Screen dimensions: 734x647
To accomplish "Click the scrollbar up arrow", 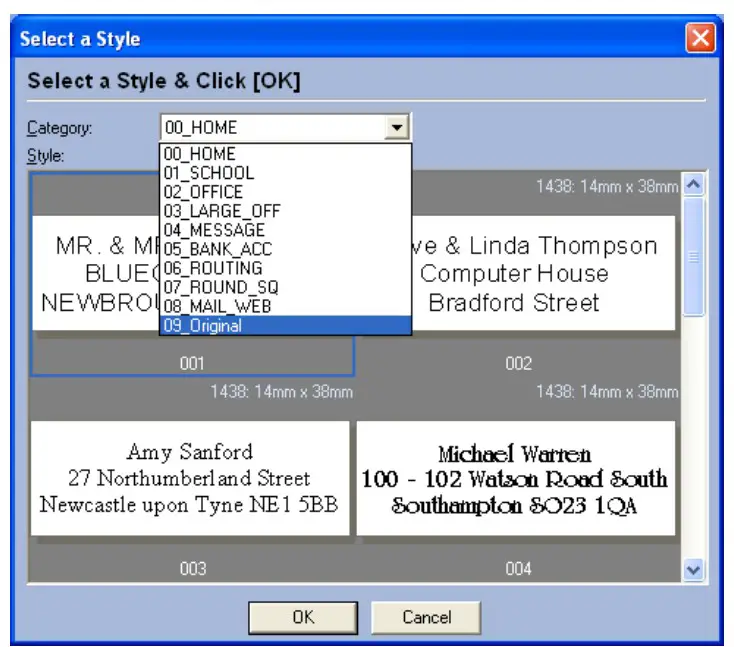I will pyautogui.click(x=694, y=184).
